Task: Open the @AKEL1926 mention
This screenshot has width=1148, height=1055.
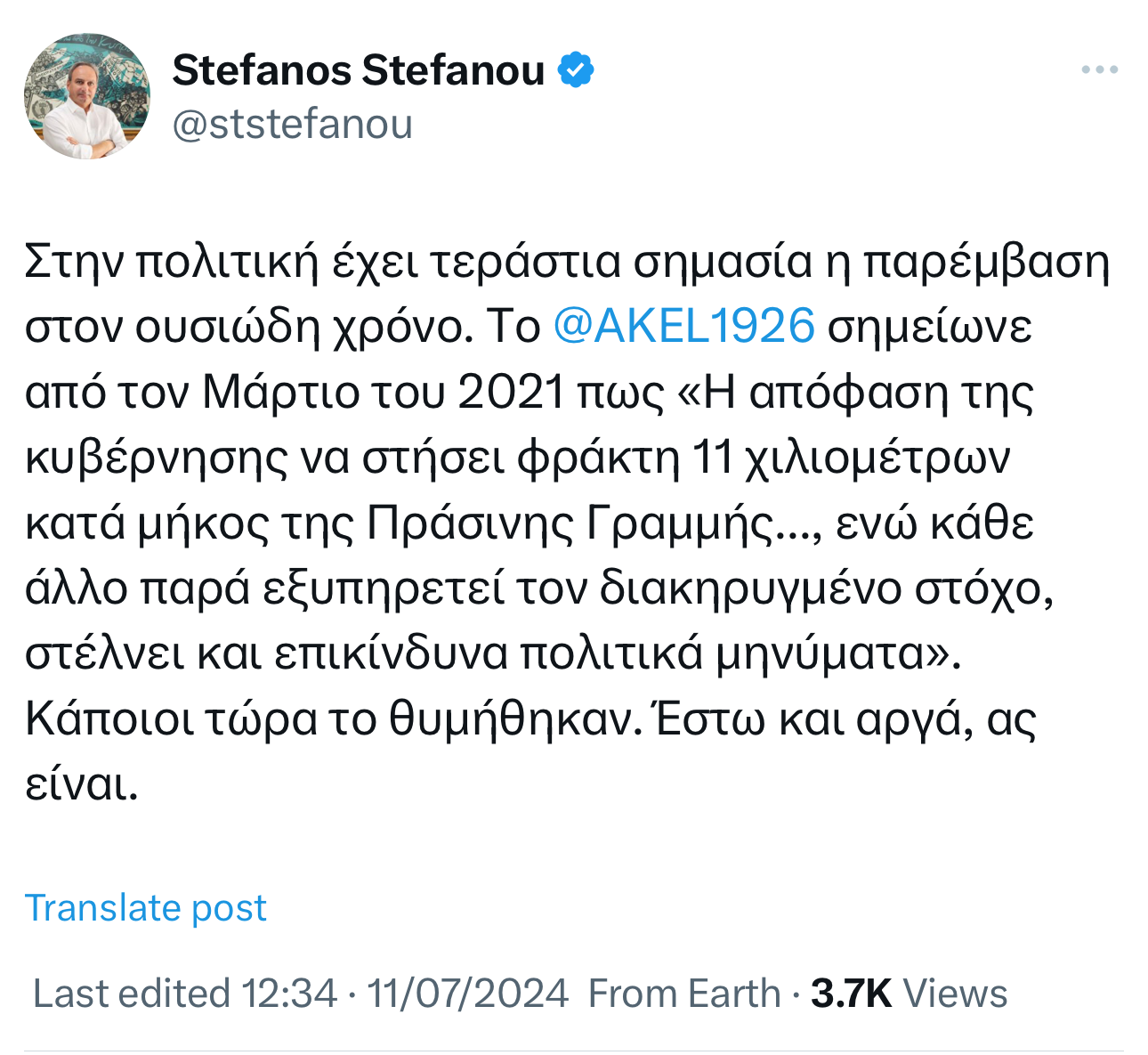Action: [x=683, y=326]
